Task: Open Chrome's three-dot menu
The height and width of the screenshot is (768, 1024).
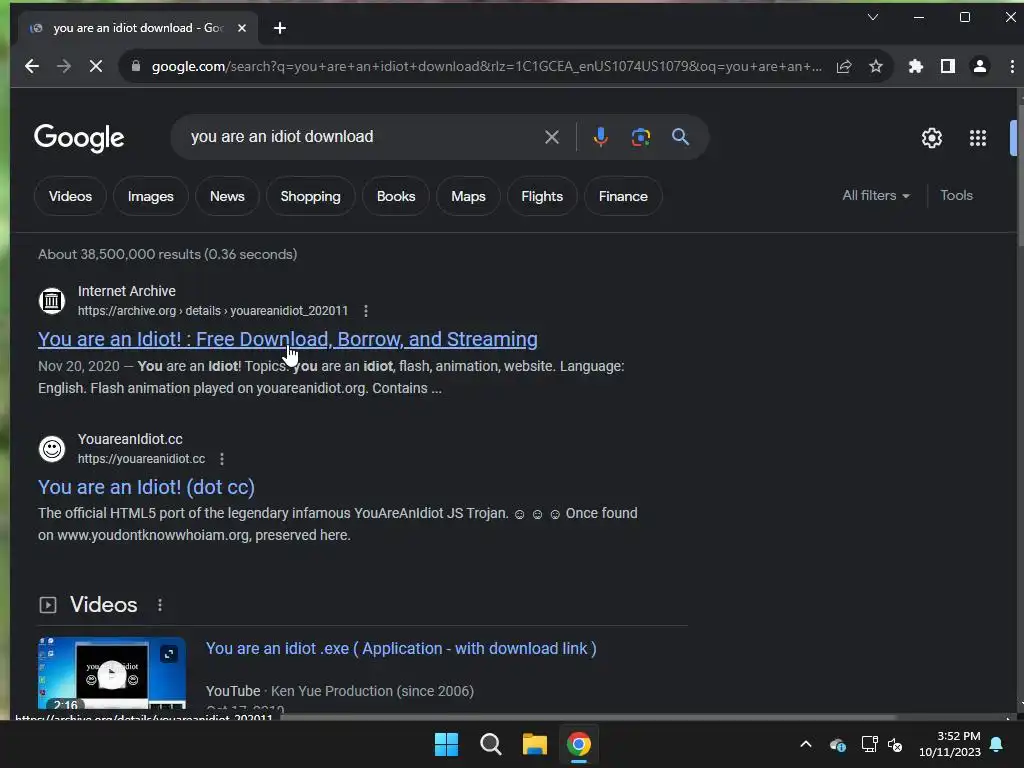Action: click(1012, 66)
